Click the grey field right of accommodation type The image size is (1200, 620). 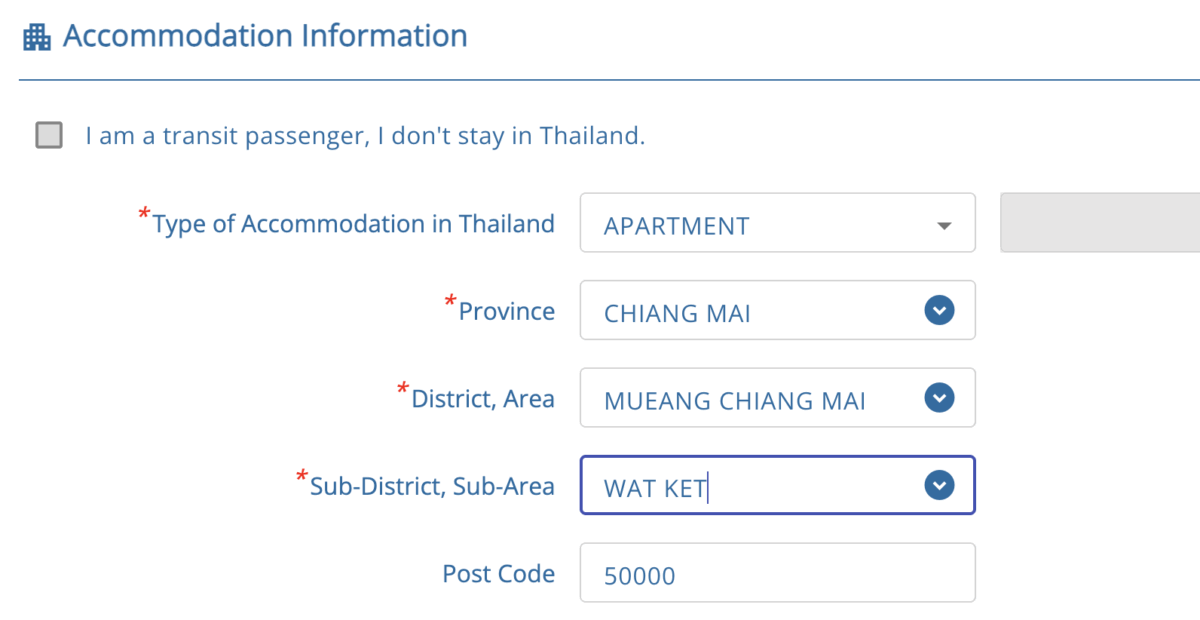(1100, 223)
